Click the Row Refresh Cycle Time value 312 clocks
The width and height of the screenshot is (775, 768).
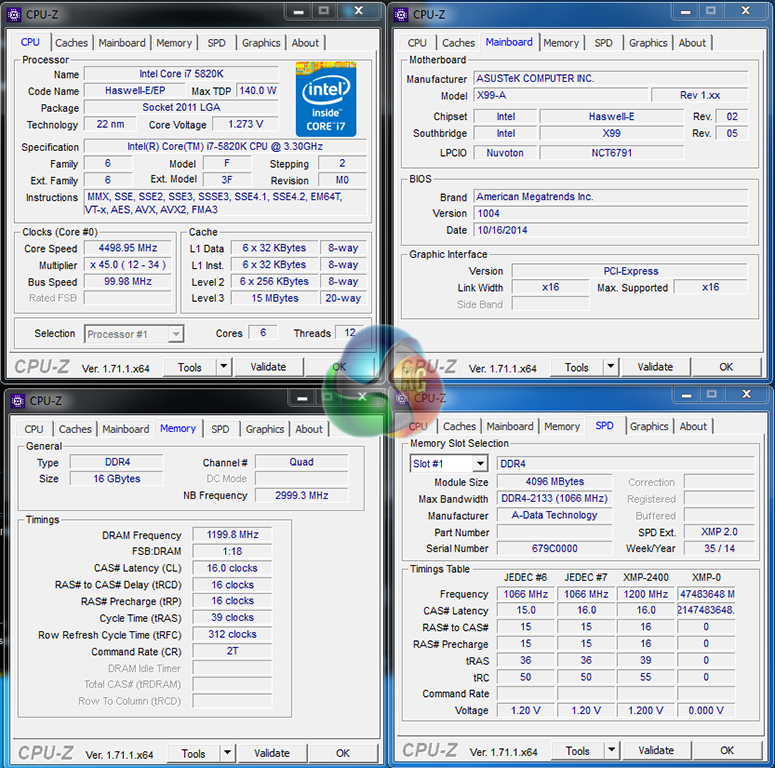232,635
